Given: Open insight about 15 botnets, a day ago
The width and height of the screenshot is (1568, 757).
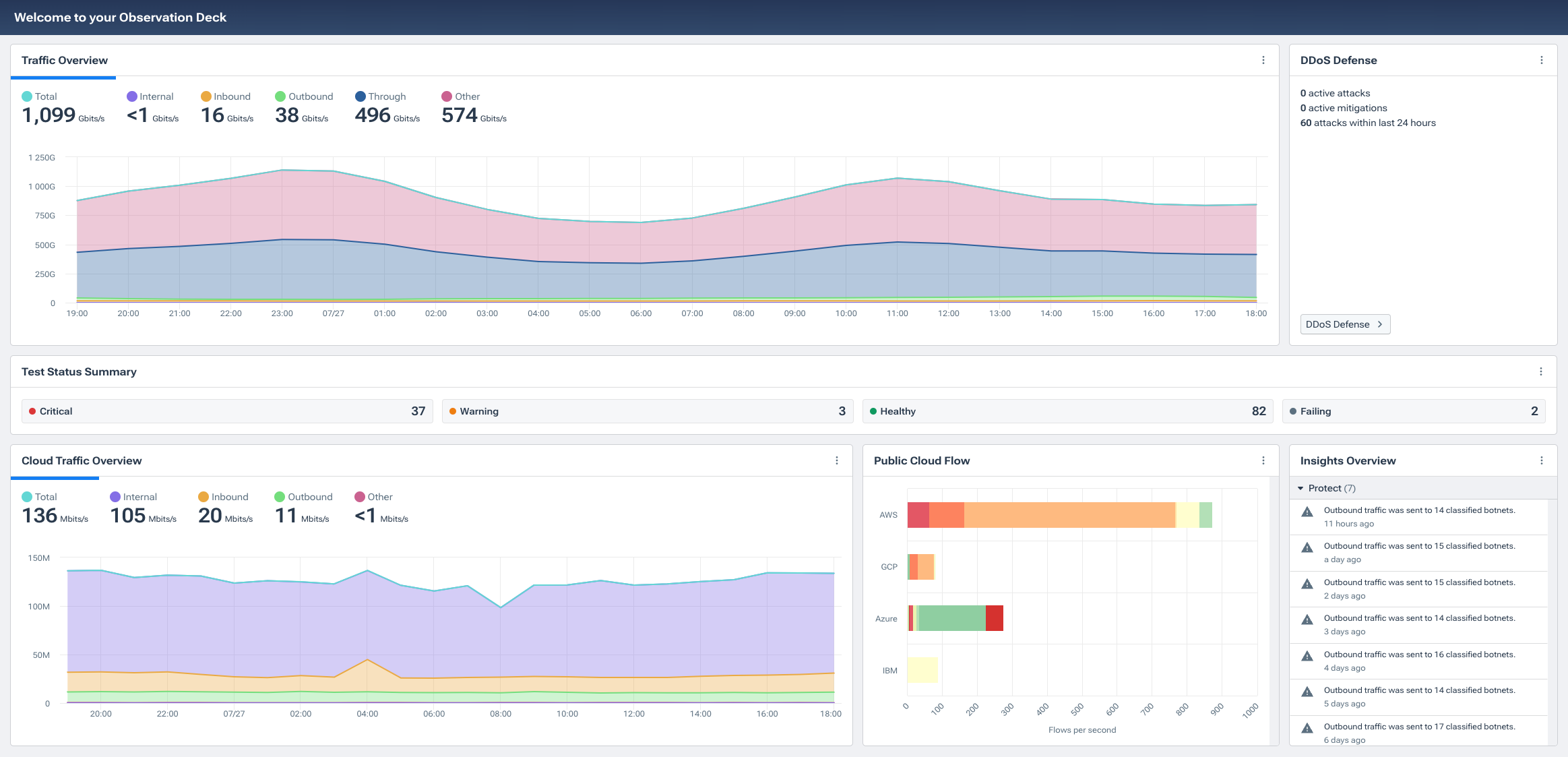Looking at the screenshot, I should tap(1418, 553).
